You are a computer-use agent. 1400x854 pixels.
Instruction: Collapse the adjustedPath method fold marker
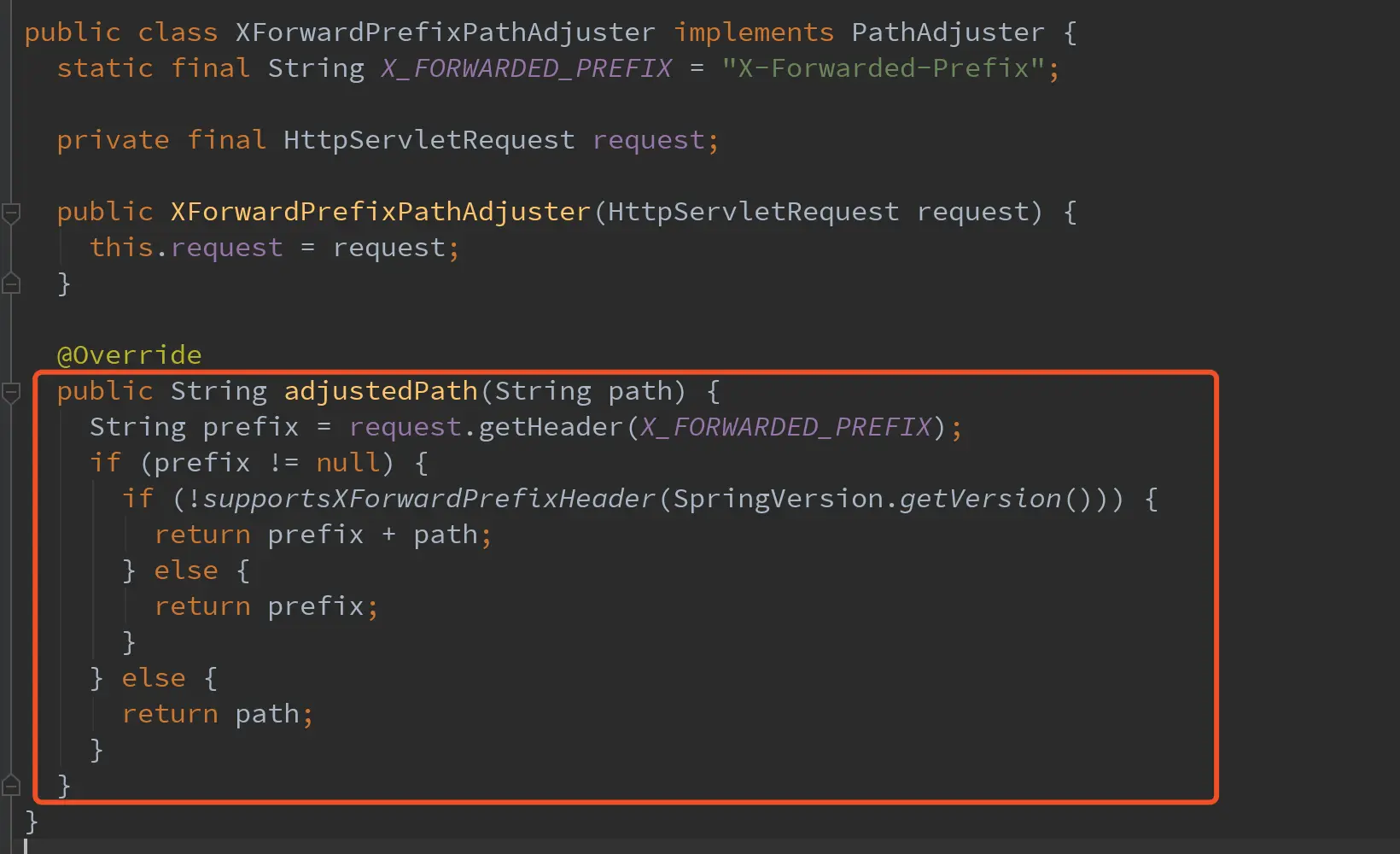[11, 392]
